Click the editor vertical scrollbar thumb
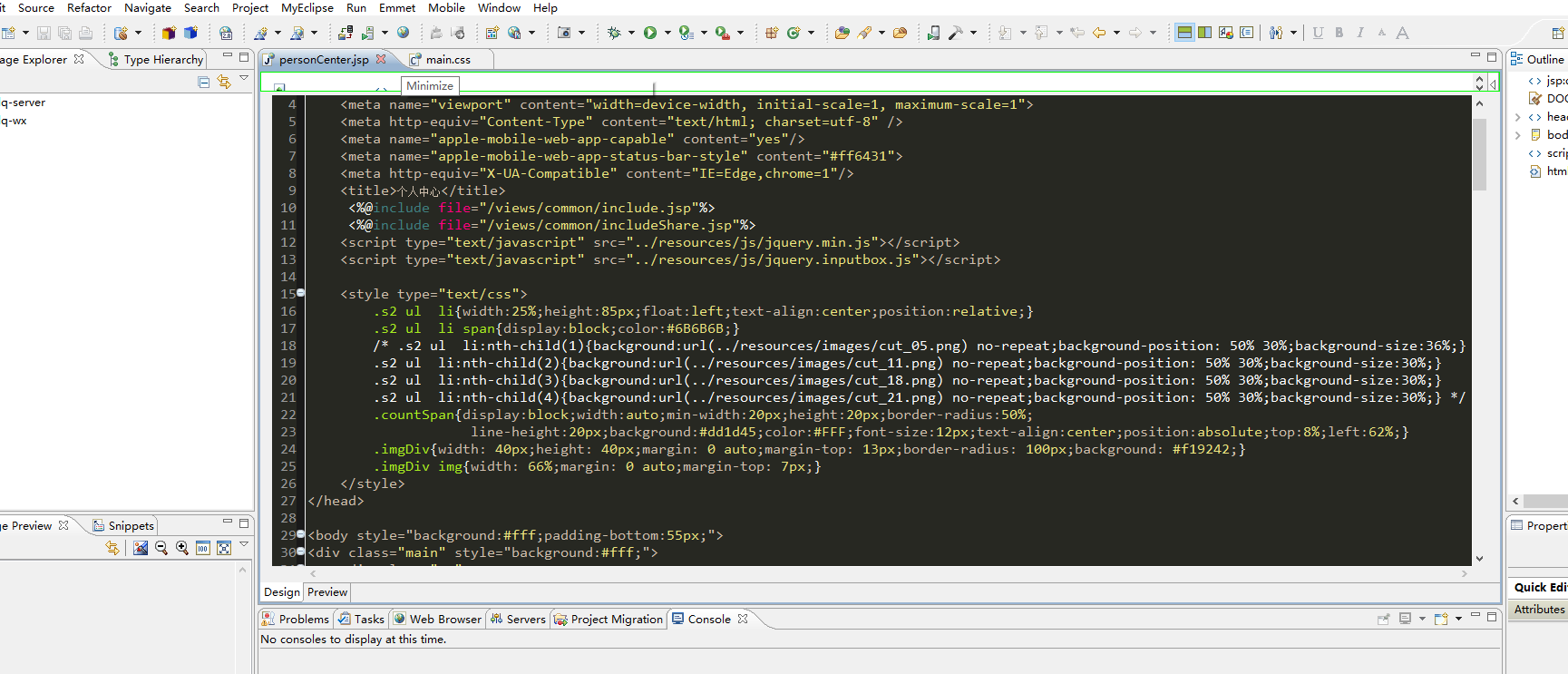The height and width of the screenshot is (674, 1568). click(x=1479, y=152)
